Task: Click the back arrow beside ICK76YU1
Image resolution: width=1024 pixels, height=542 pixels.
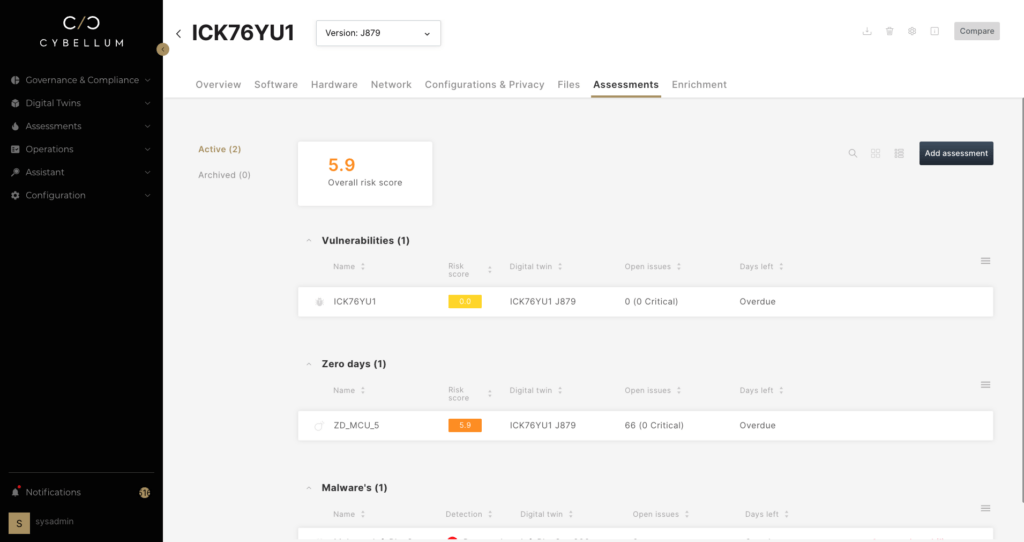Action: tap(178, 34)
